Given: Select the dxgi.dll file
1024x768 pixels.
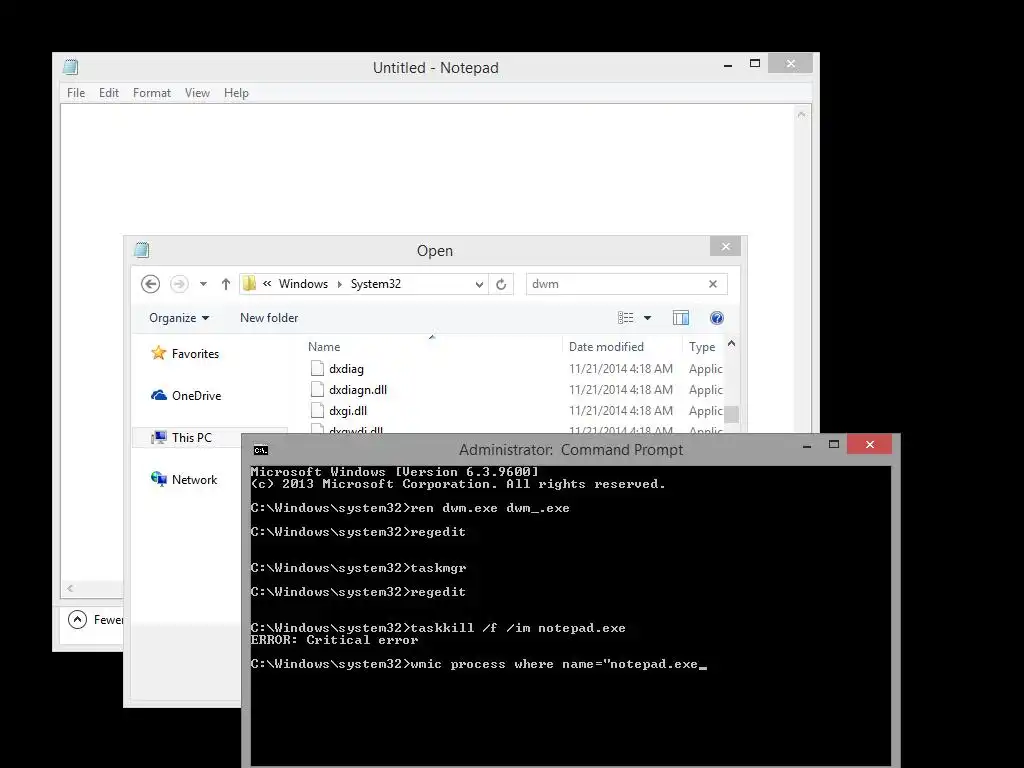Looking at the screenshot, I should [x=348, y=411].
